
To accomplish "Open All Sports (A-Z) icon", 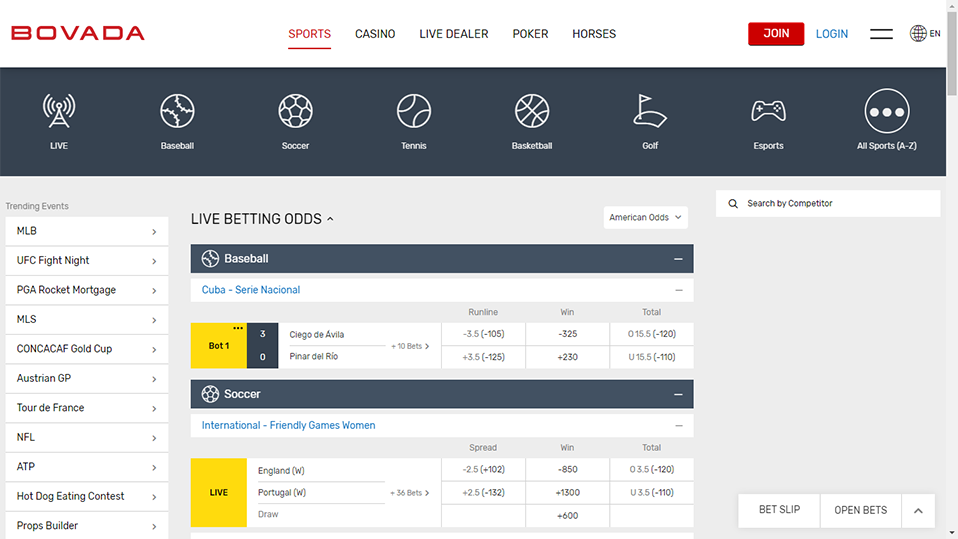I will click(x=886, y=111).
